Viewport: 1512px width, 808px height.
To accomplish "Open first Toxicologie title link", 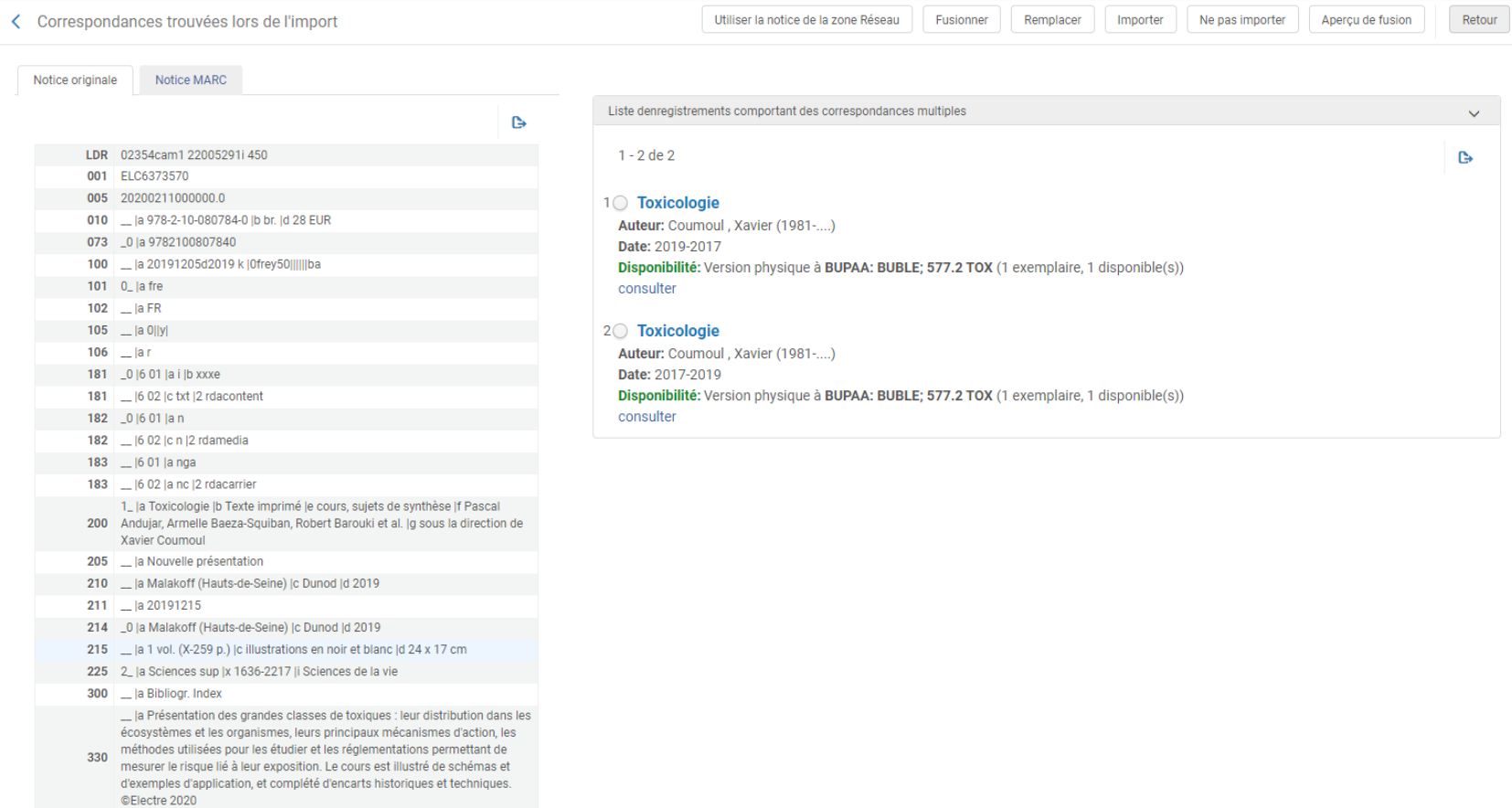I will tap(677, 203).
